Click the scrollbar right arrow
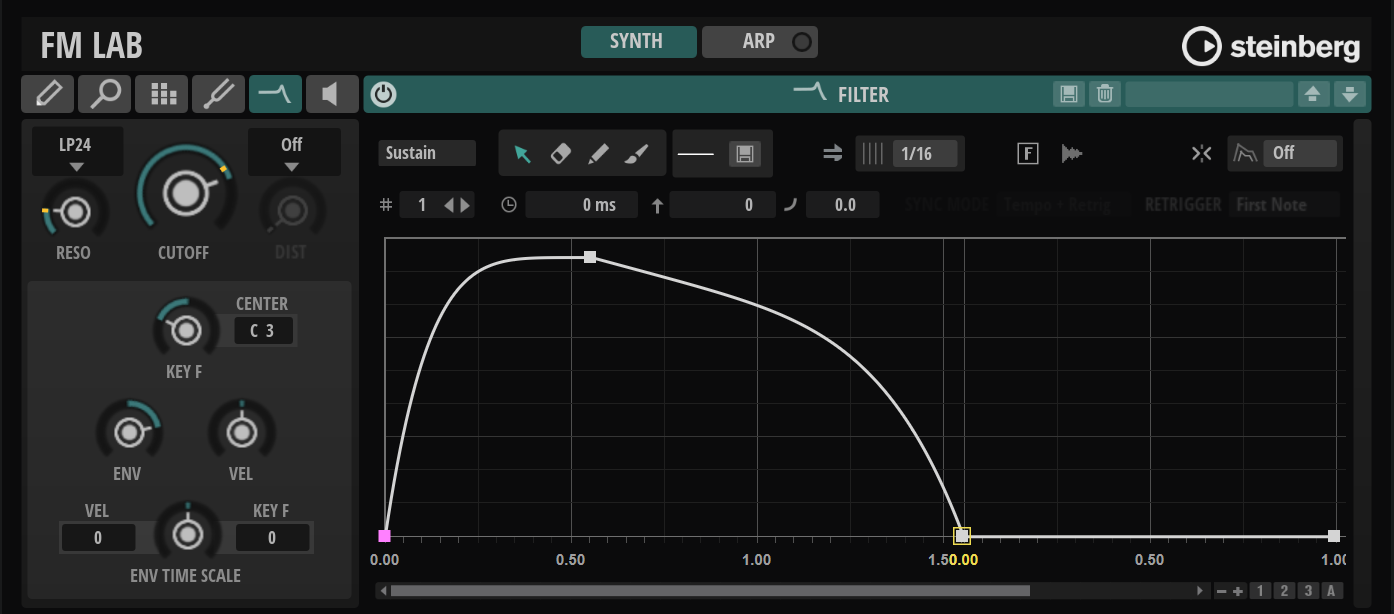This screenshot has width=1394, height=614. (x=1200, y=591)
